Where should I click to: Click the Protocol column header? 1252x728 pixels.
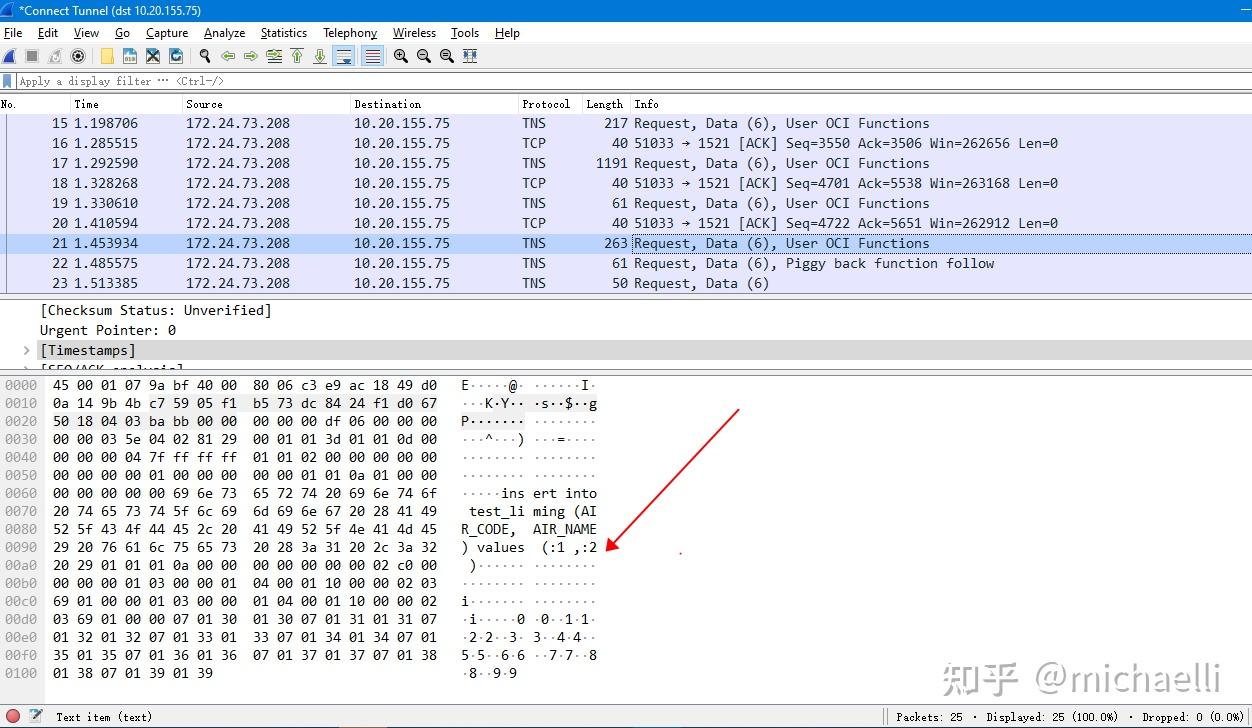coord(547,104)
